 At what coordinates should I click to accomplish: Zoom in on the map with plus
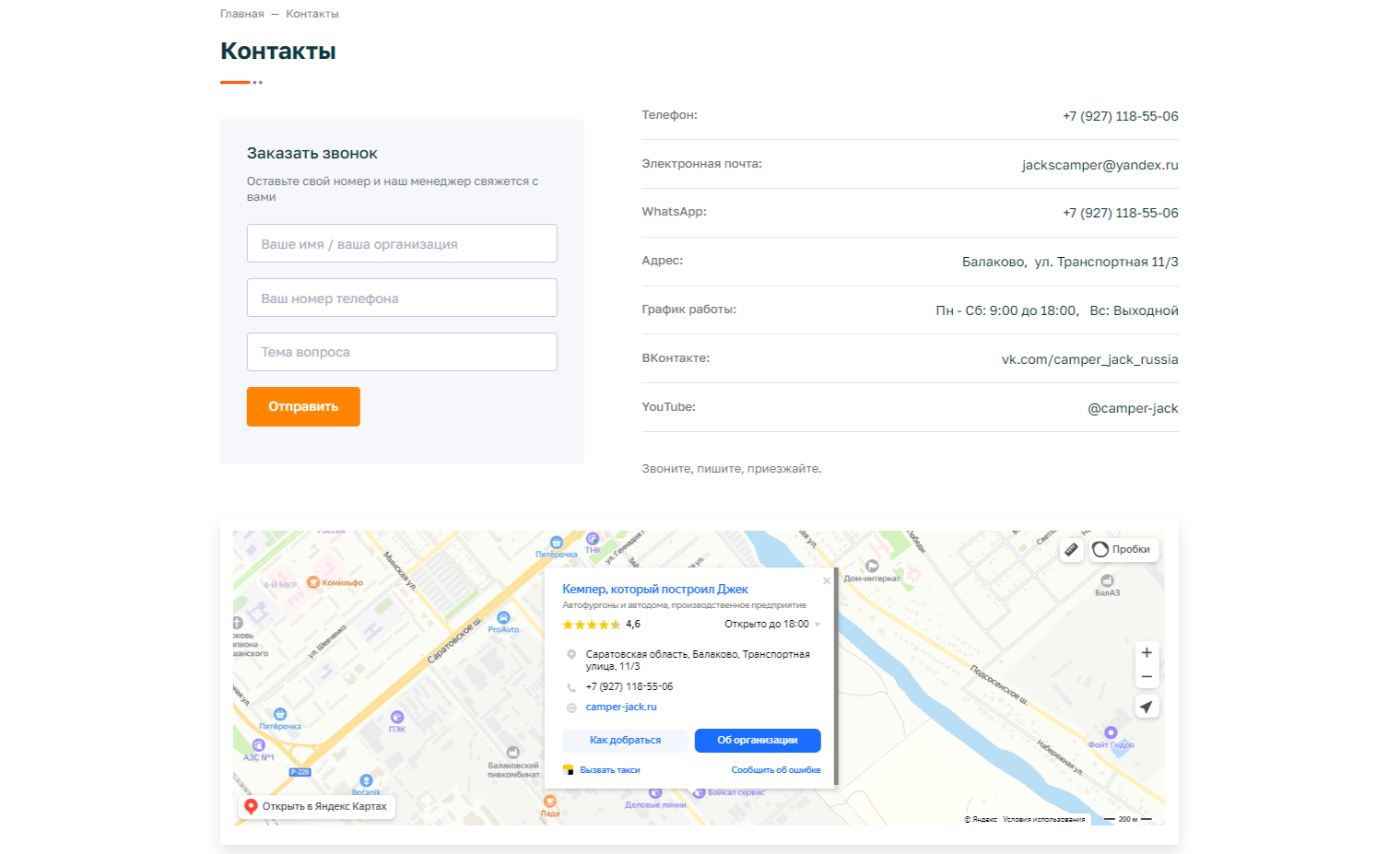[1147, 653]
